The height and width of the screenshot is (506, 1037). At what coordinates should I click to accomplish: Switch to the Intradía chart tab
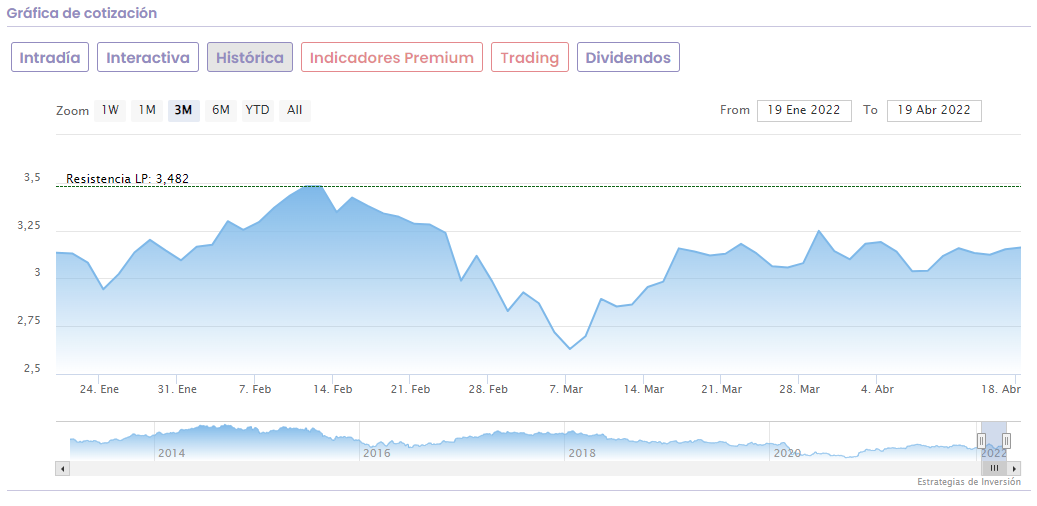pyautogui.click(x=50, y=57)
